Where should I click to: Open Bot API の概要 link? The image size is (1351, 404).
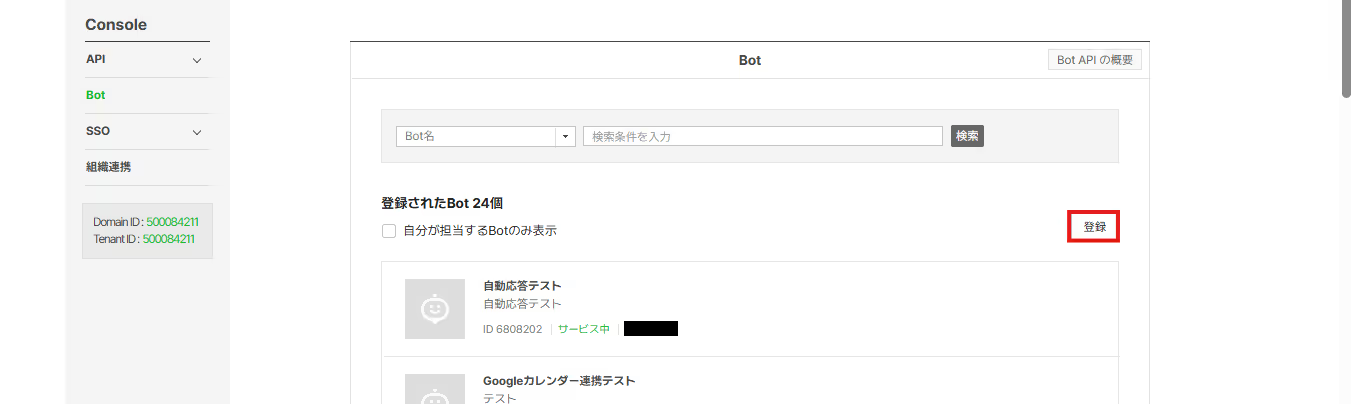click(1095, 60)
